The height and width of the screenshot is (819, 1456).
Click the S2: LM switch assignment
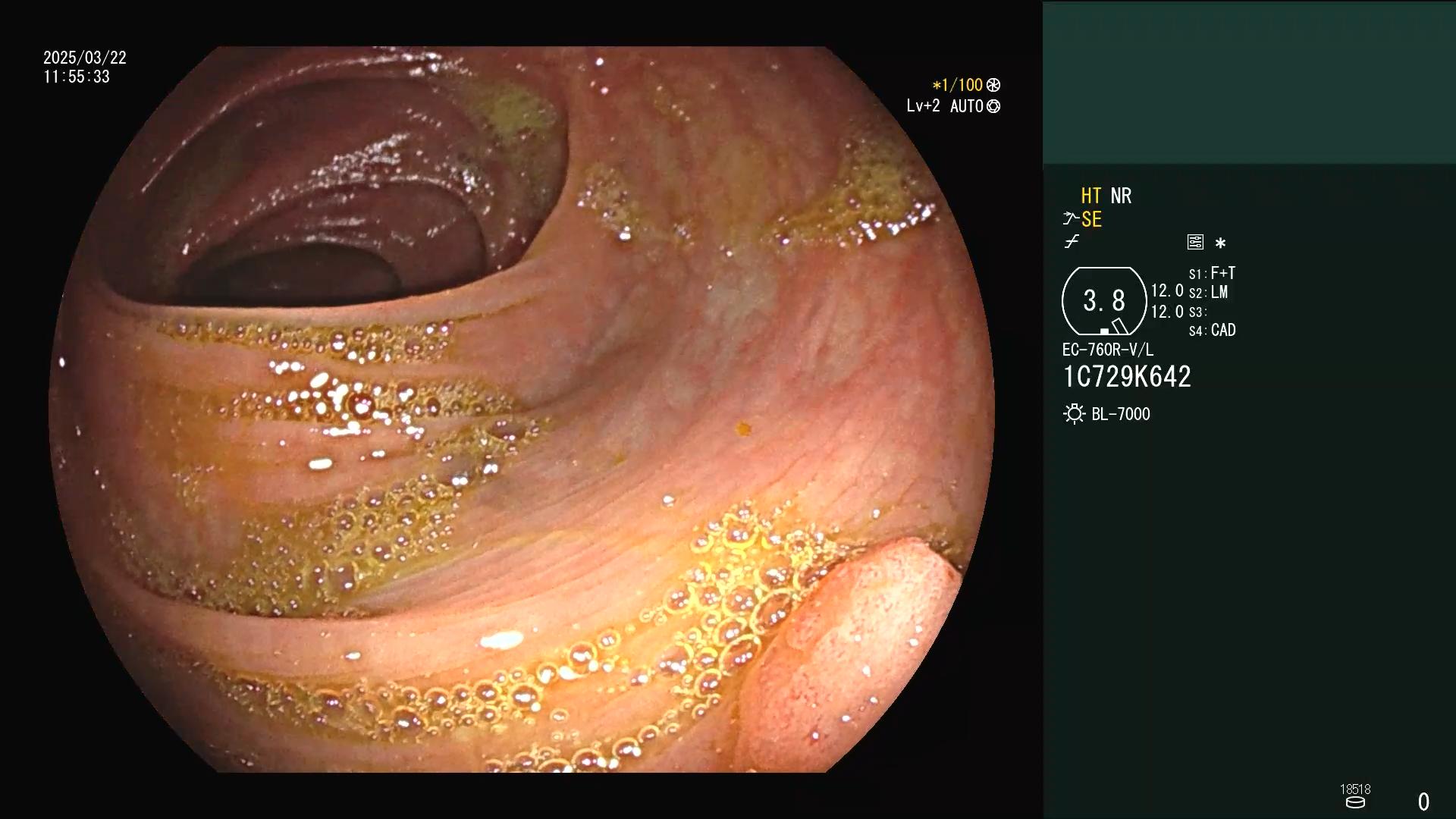1208,293
